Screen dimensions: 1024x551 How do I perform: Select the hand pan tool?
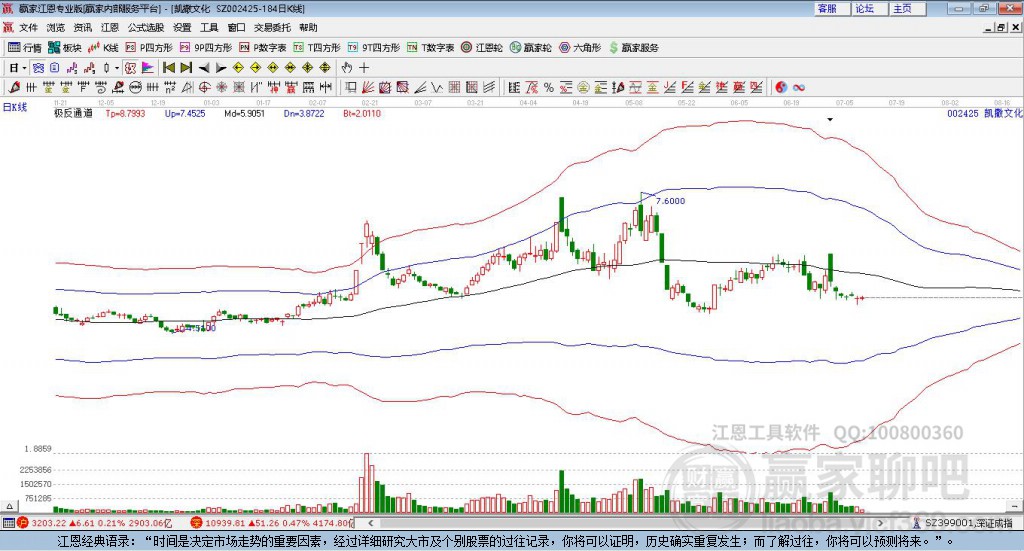point(347,68)
